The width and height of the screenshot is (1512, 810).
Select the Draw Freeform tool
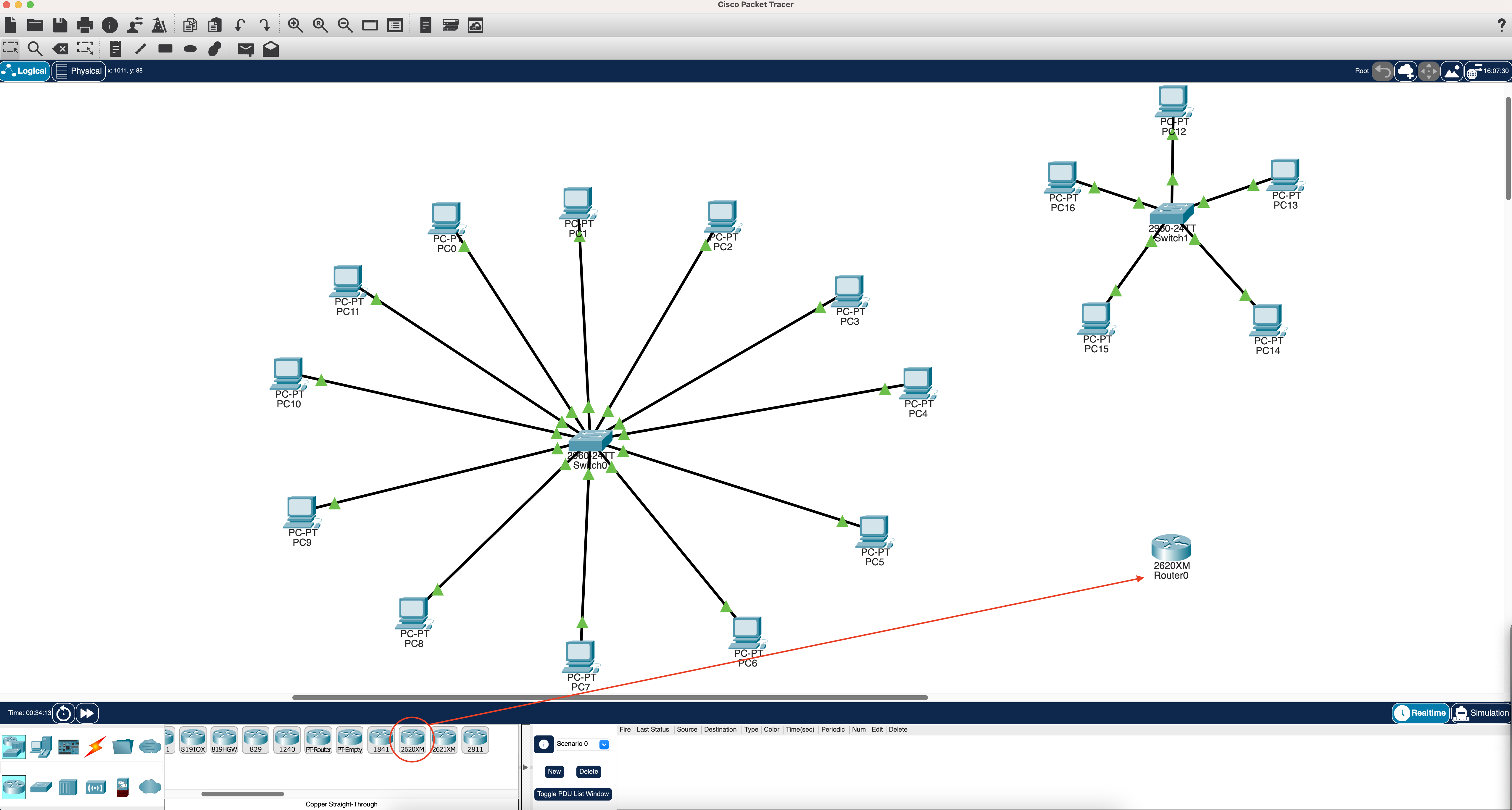coord(215,49)
